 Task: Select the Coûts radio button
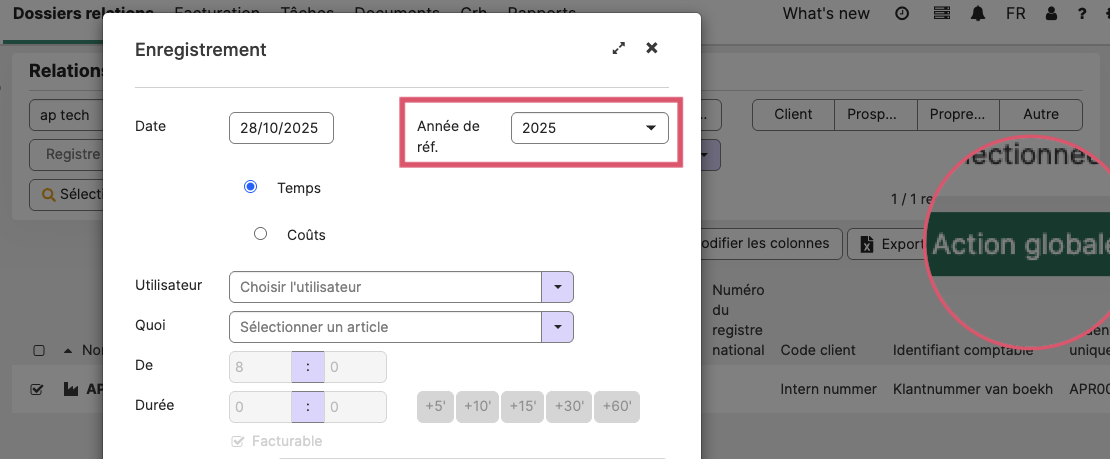261,233
